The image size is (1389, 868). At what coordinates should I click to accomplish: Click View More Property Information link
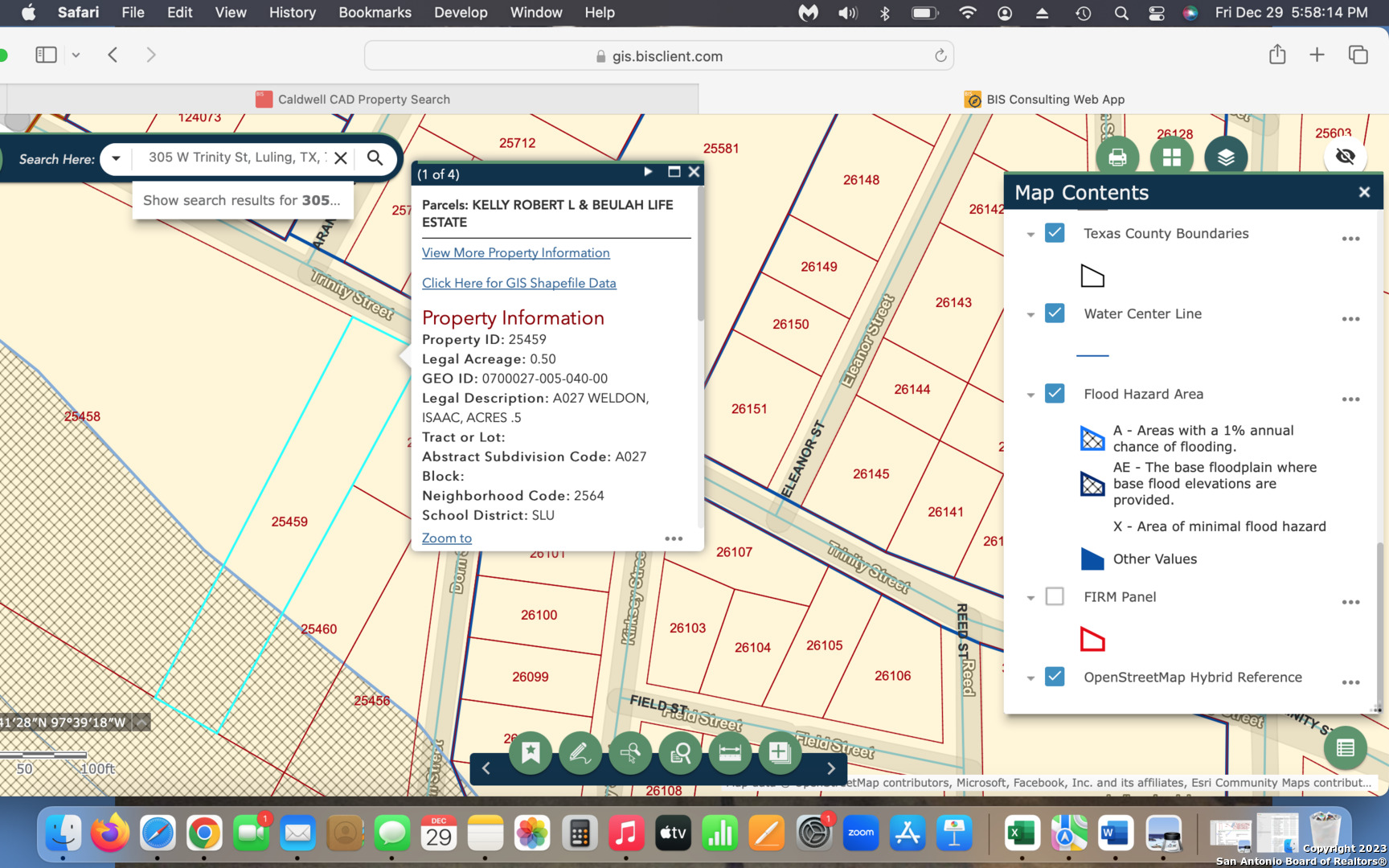515,252
